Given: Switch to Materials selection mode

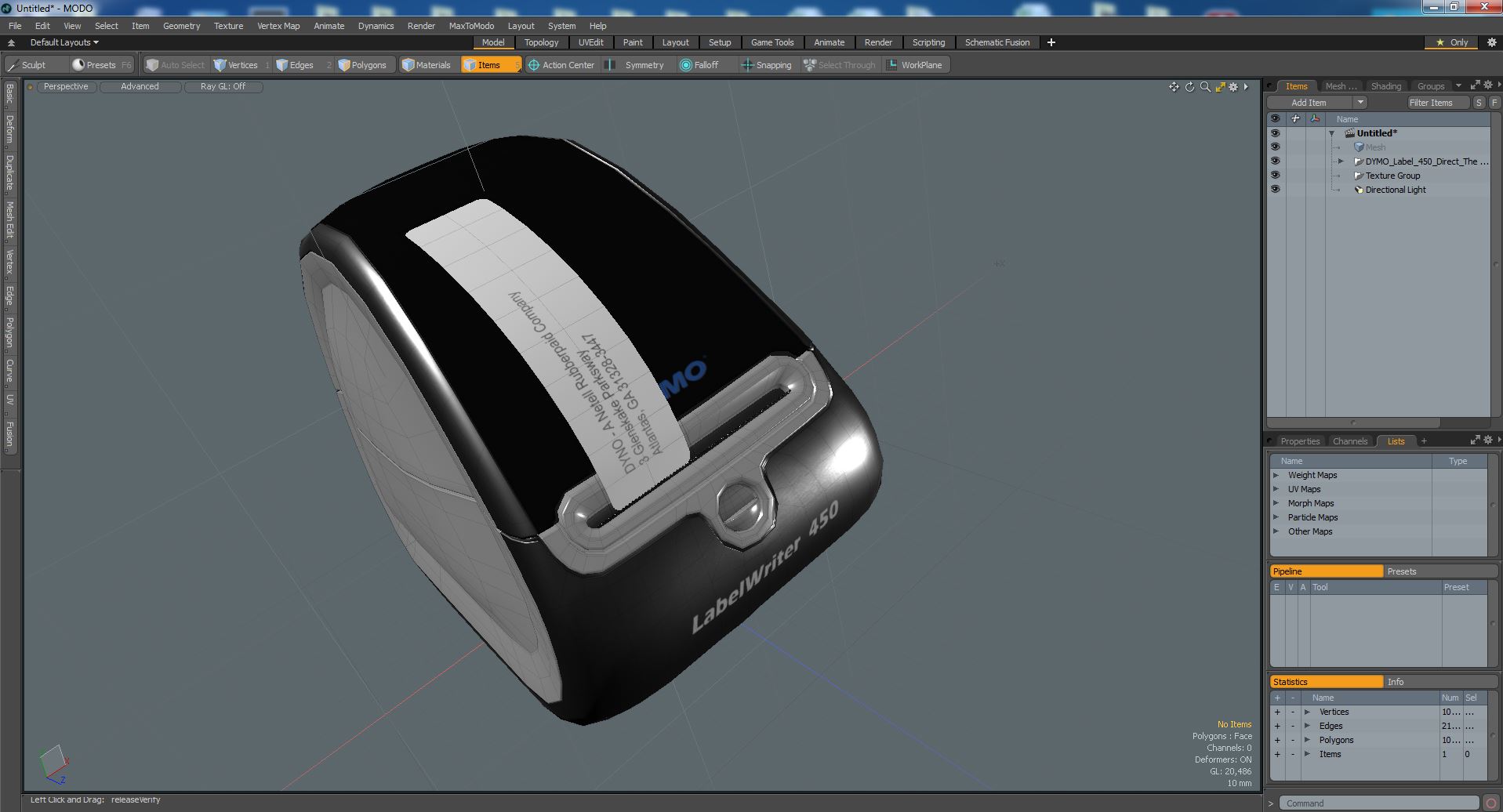Looking at the screenshot, I should click(x=427, y=65).
